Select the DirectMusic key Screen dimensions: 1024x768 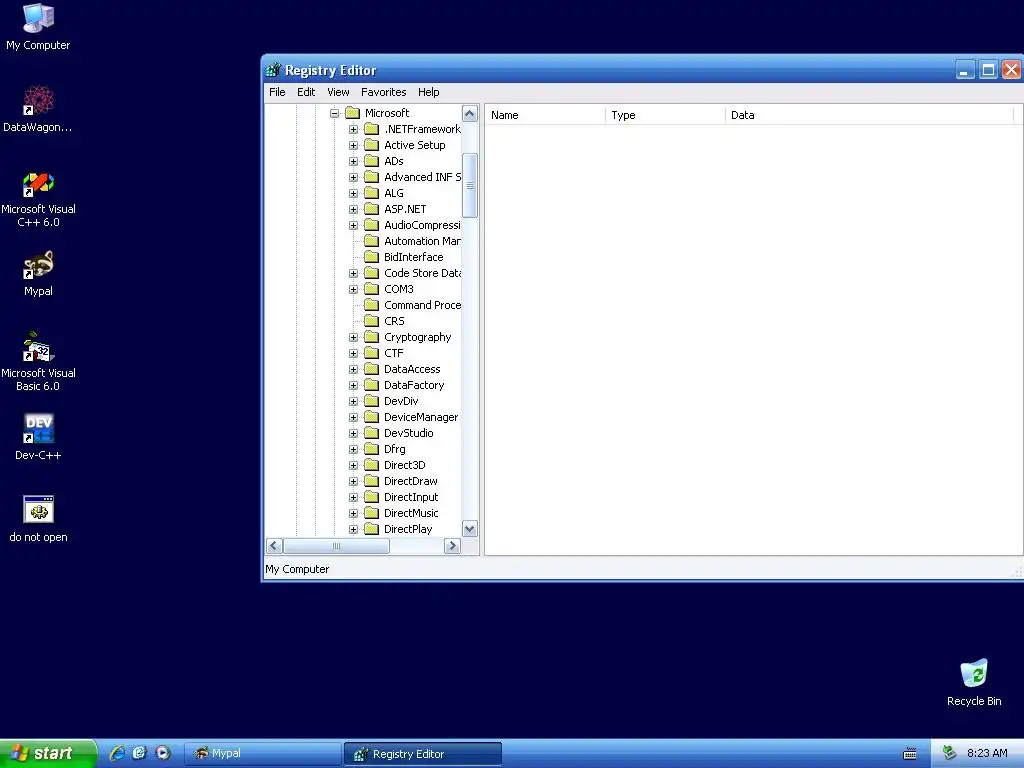[411, 513]
